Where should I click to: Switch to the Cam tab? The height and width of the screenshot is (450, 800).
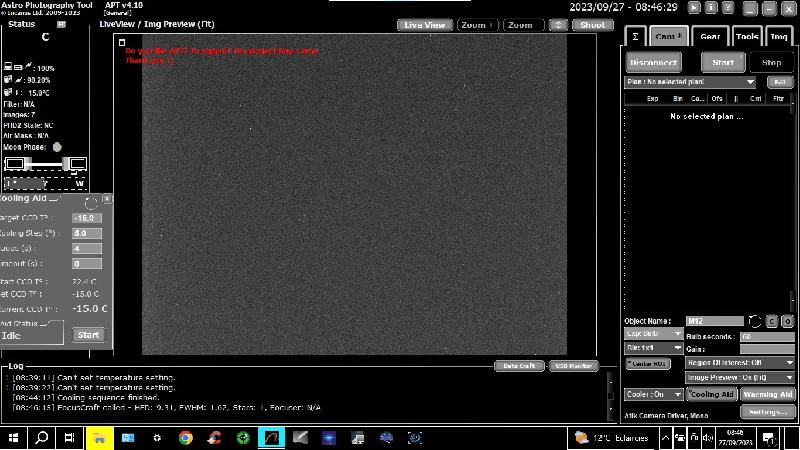click(x=669, y=36)
